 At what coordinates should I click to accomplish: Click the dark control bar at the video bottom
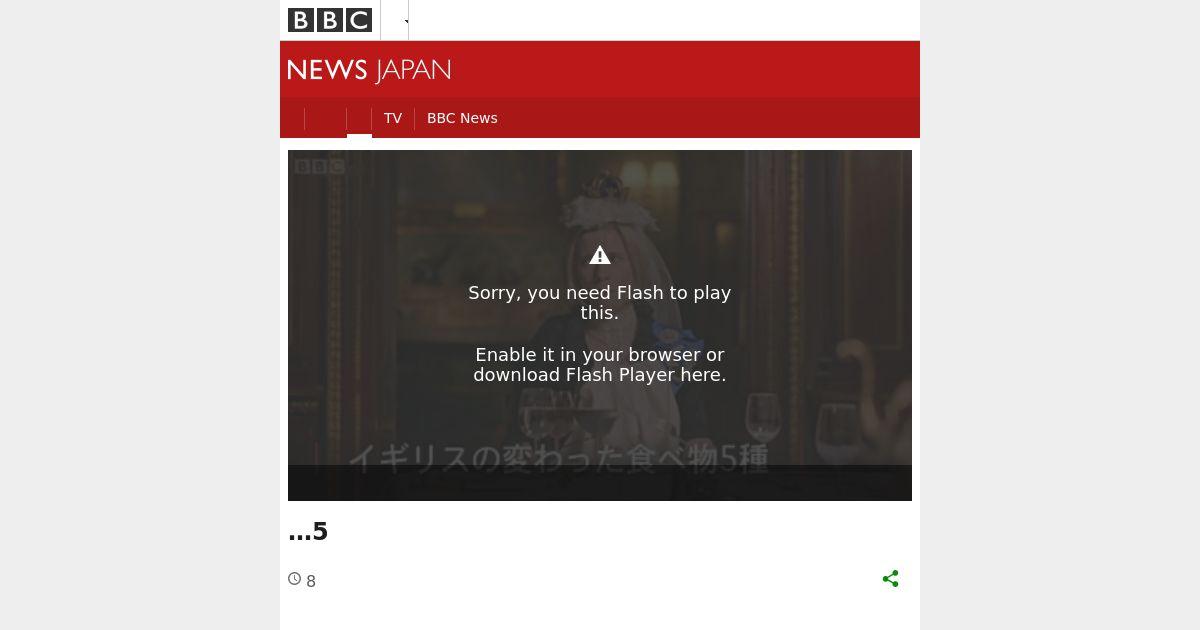pos(600,483)
